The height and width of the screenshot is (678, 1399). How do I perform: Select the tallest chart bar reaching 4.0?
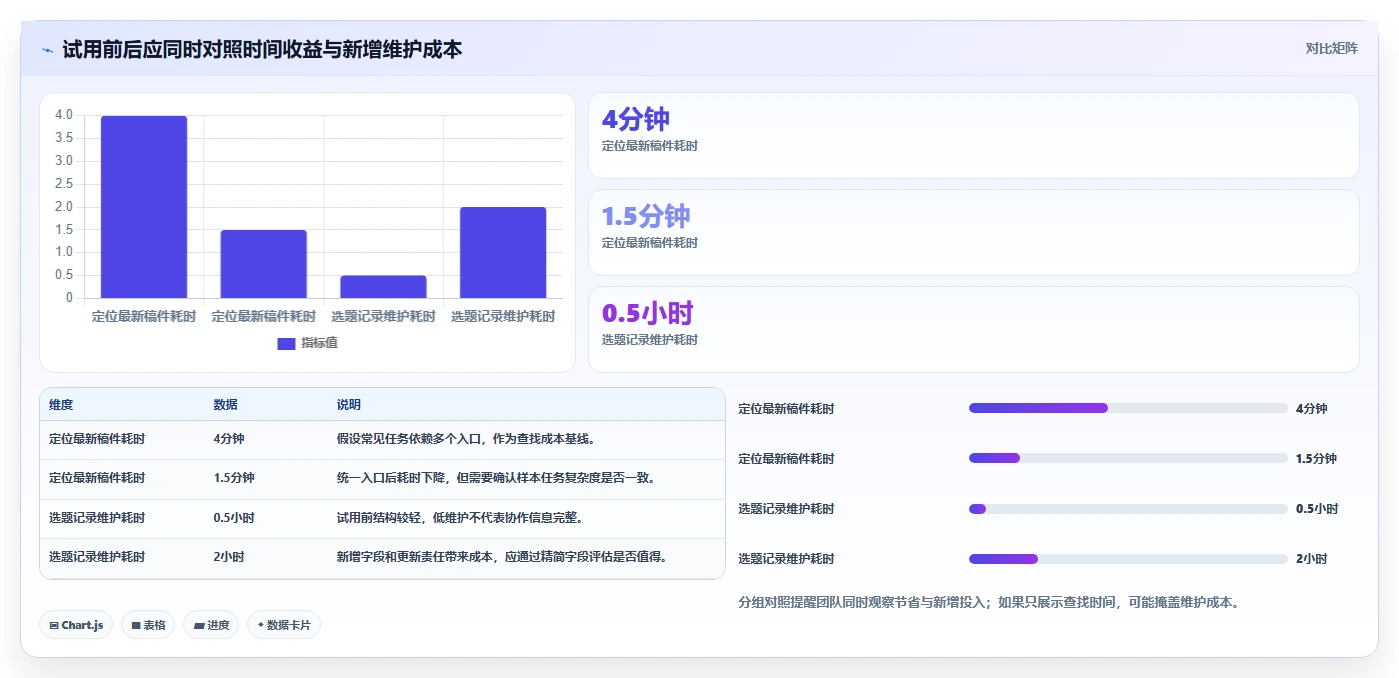[x=144, y=207]
